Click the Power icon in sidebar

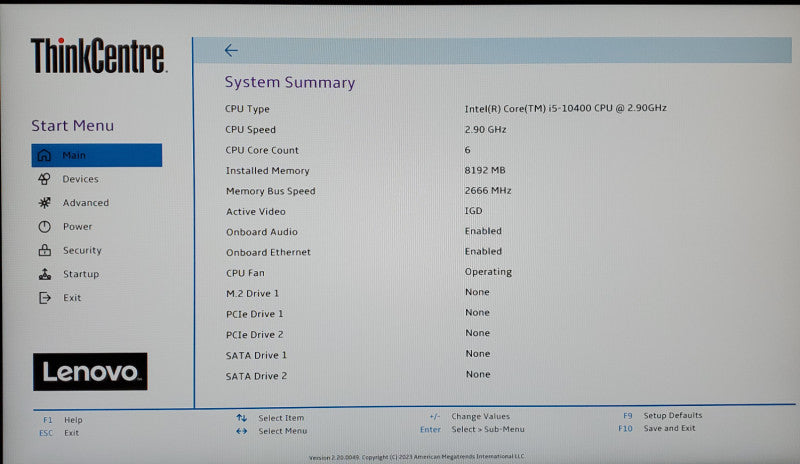click(x=44, y=226)
